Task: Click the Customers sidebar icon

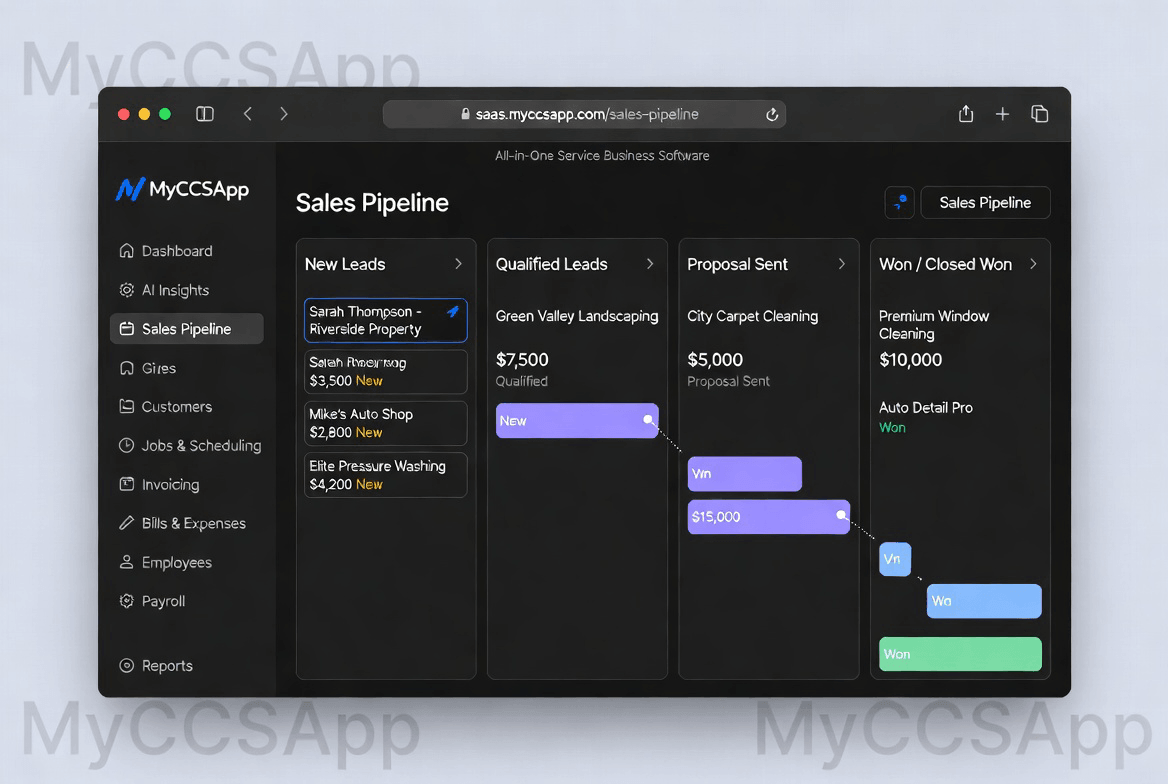Action: (127, 406)
